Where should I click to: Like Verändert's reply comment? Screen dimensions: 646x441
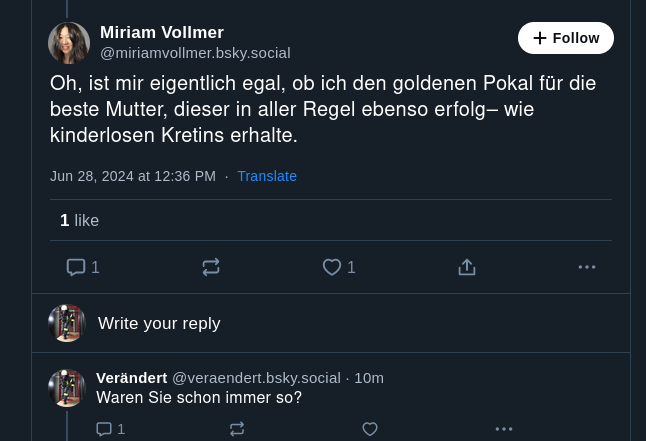pos(370,429)
